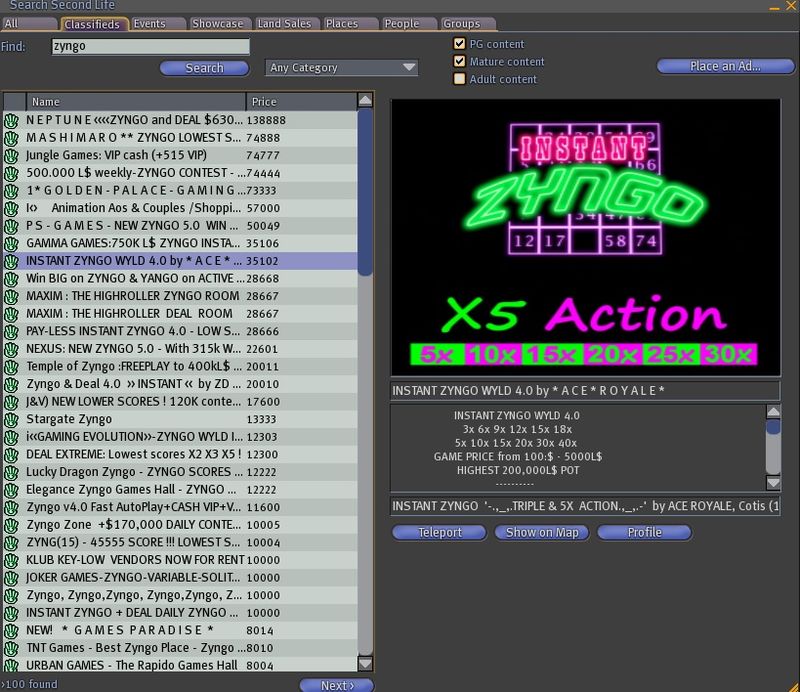
Task: Click hand icon beside INSTANT ZYNGO WYLD row
Action: tap(11, 261)
